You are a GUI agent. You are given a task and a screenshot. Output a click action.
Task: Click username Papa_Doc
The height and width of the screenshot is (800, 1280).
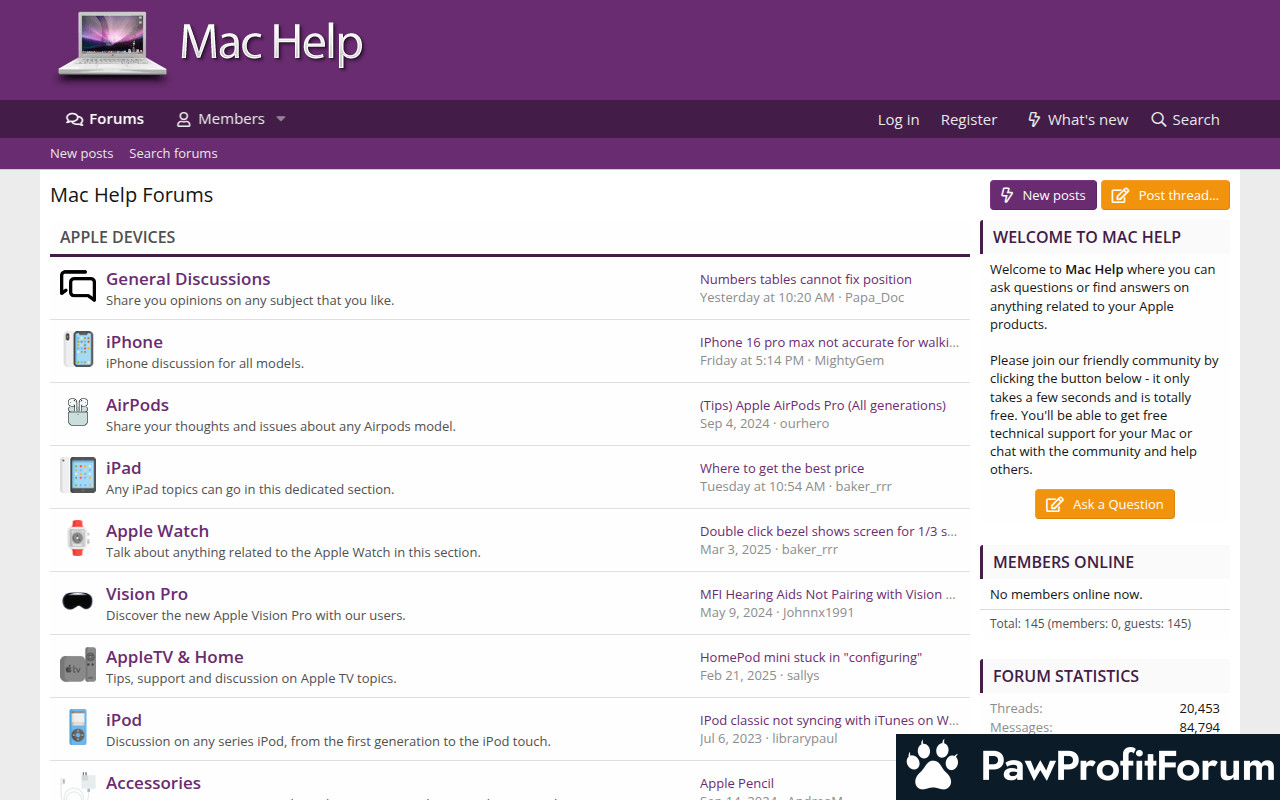click(x=874, y=297)
